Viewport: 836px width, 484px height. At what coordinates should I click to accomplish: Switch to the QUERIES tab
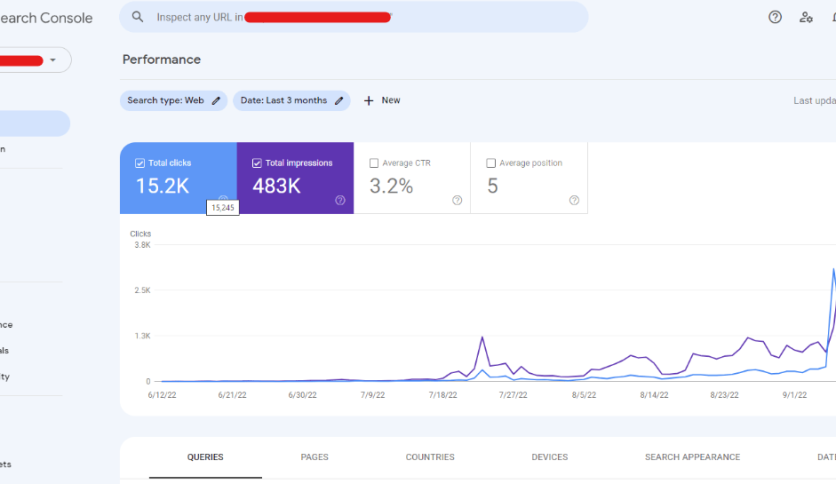point(205,457)
